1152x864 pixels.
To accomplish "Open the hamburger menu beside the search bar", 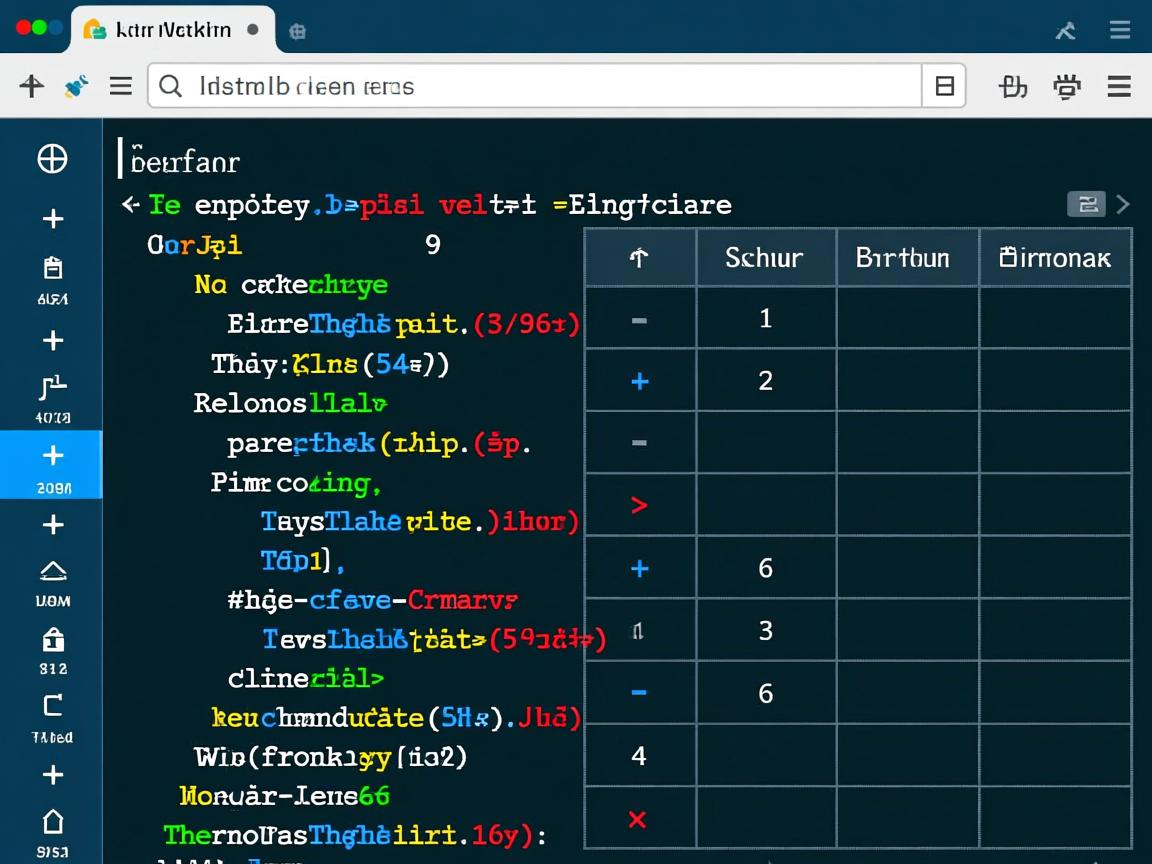I will coord(121,87).
